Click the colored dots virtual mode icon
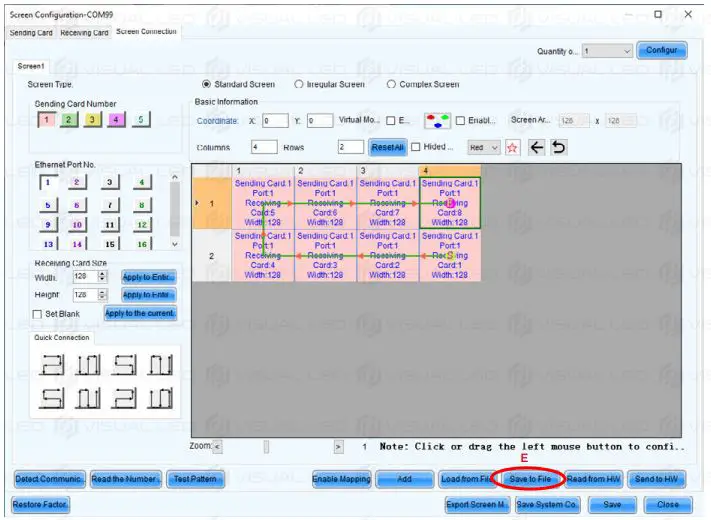This screenshot has height=520, width=711. tap(437, 121)
